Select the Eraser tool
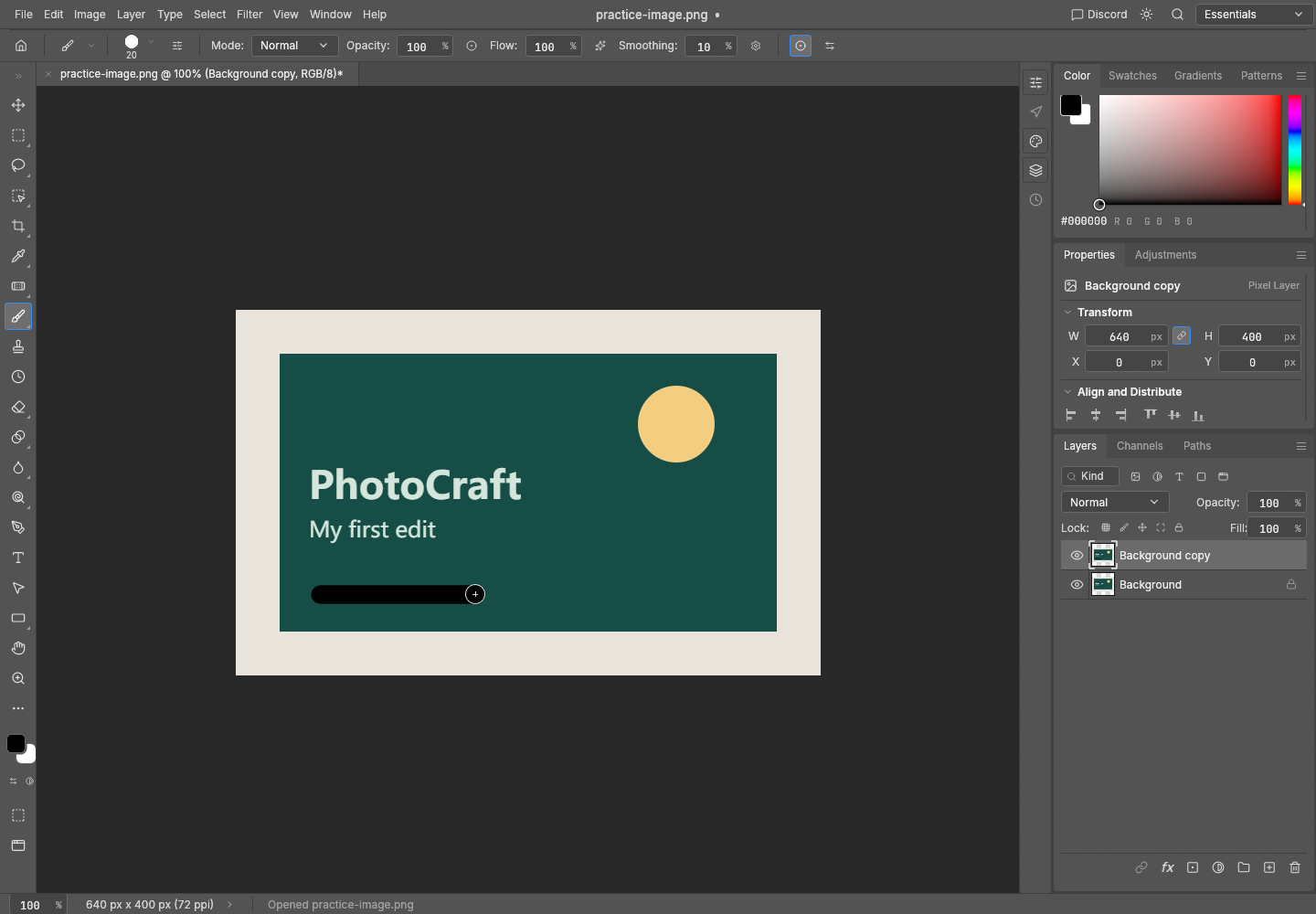This screenshot has height=914, width=1316. coord(18,407)
